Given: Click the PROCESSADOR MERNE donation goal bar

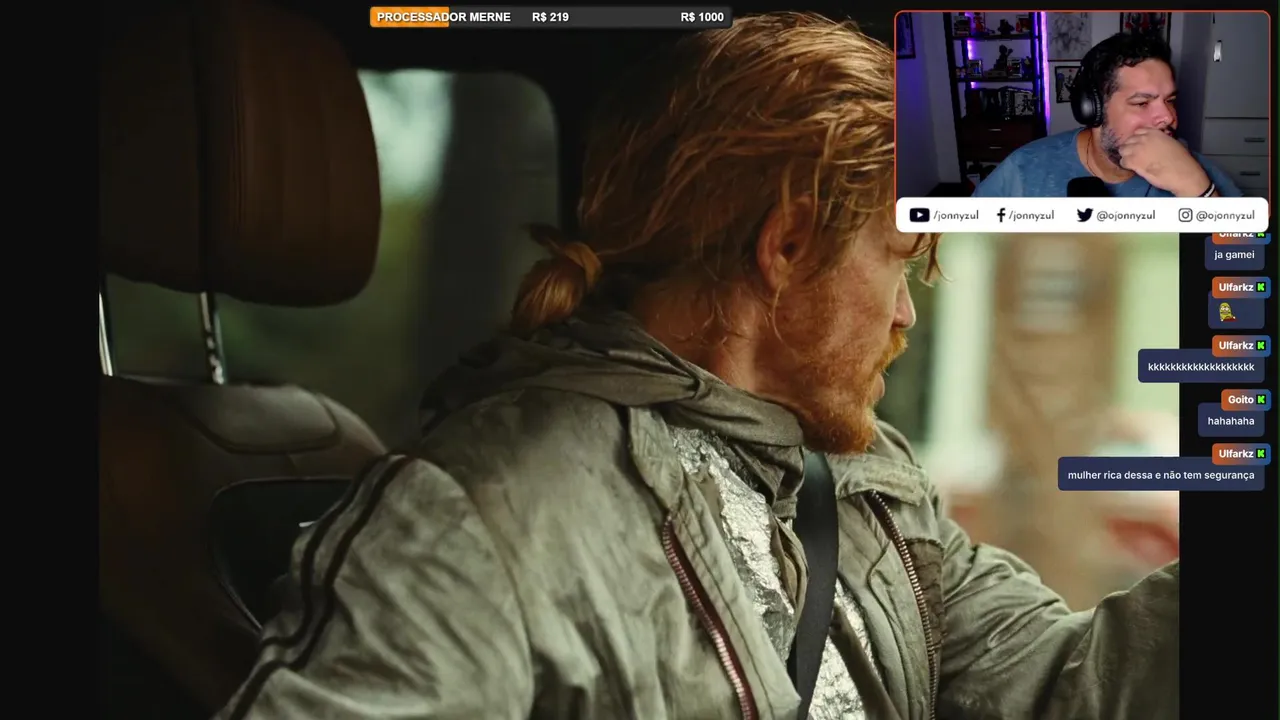Looking at the screenshot, I should (550, 17).
